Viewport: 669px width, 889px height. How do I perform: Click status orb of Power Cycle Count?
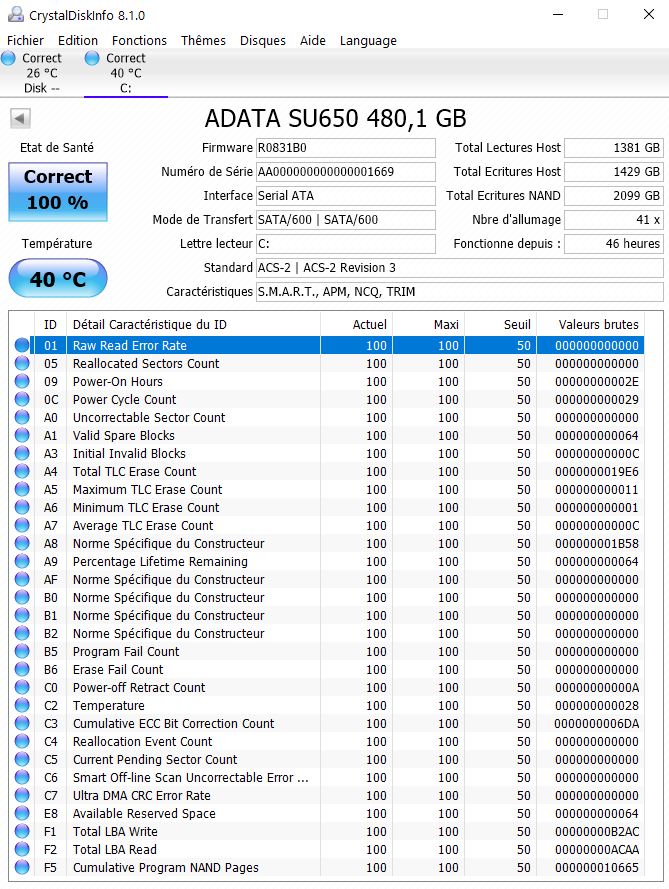(22, 399)
